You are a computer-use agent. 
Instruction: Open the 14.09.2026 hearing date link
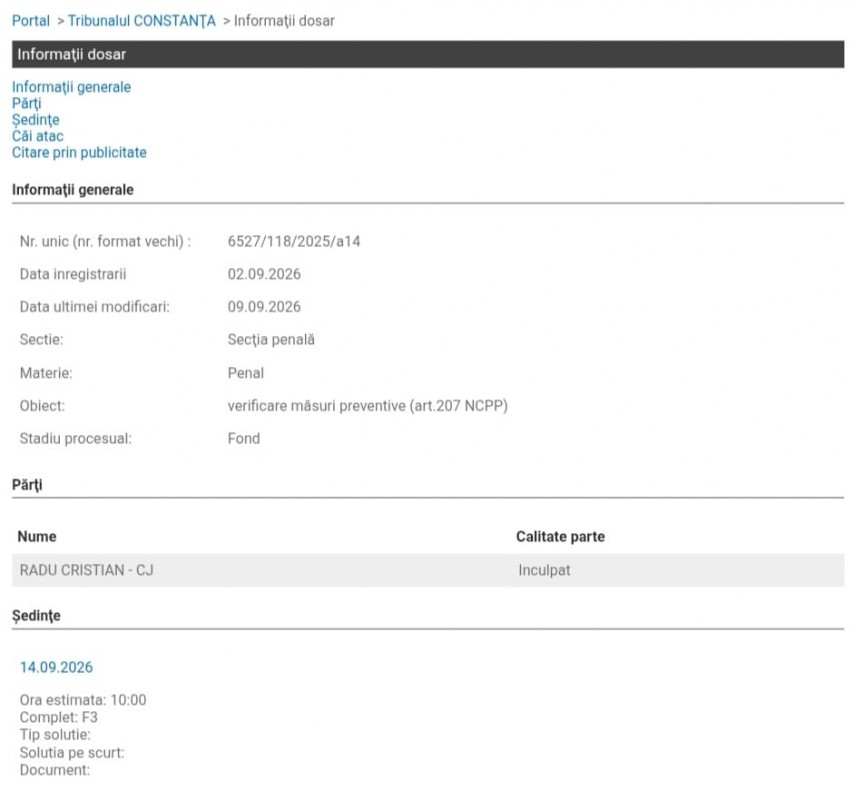(x=56, y=667)
